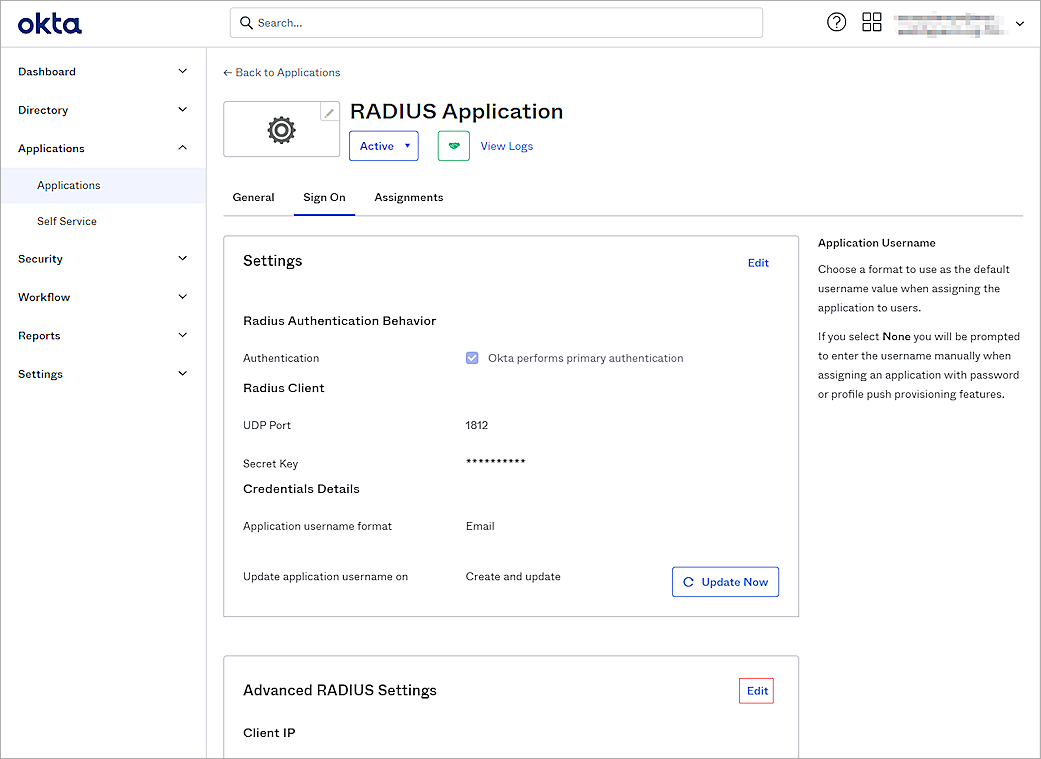Edit the Advanced RADIUS Settings
The image size is (1041, 759).
pos(756,690)
